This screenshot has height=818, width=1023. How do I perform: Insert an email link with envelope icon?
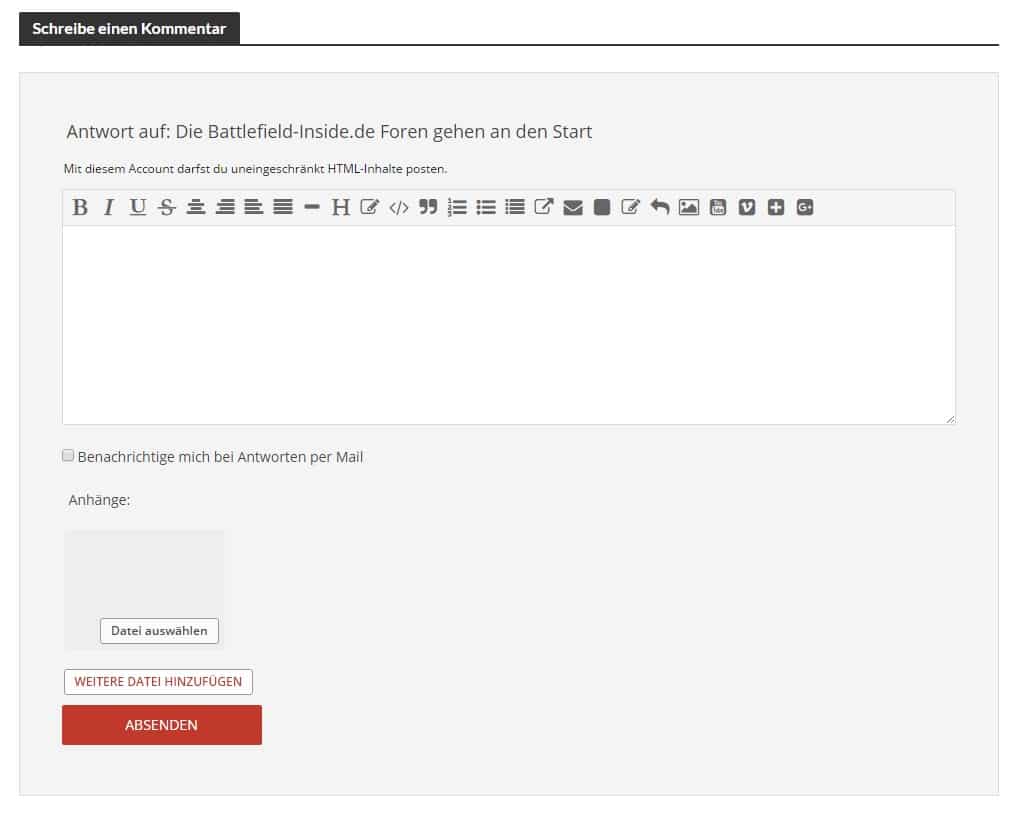[x=573, y=207]
